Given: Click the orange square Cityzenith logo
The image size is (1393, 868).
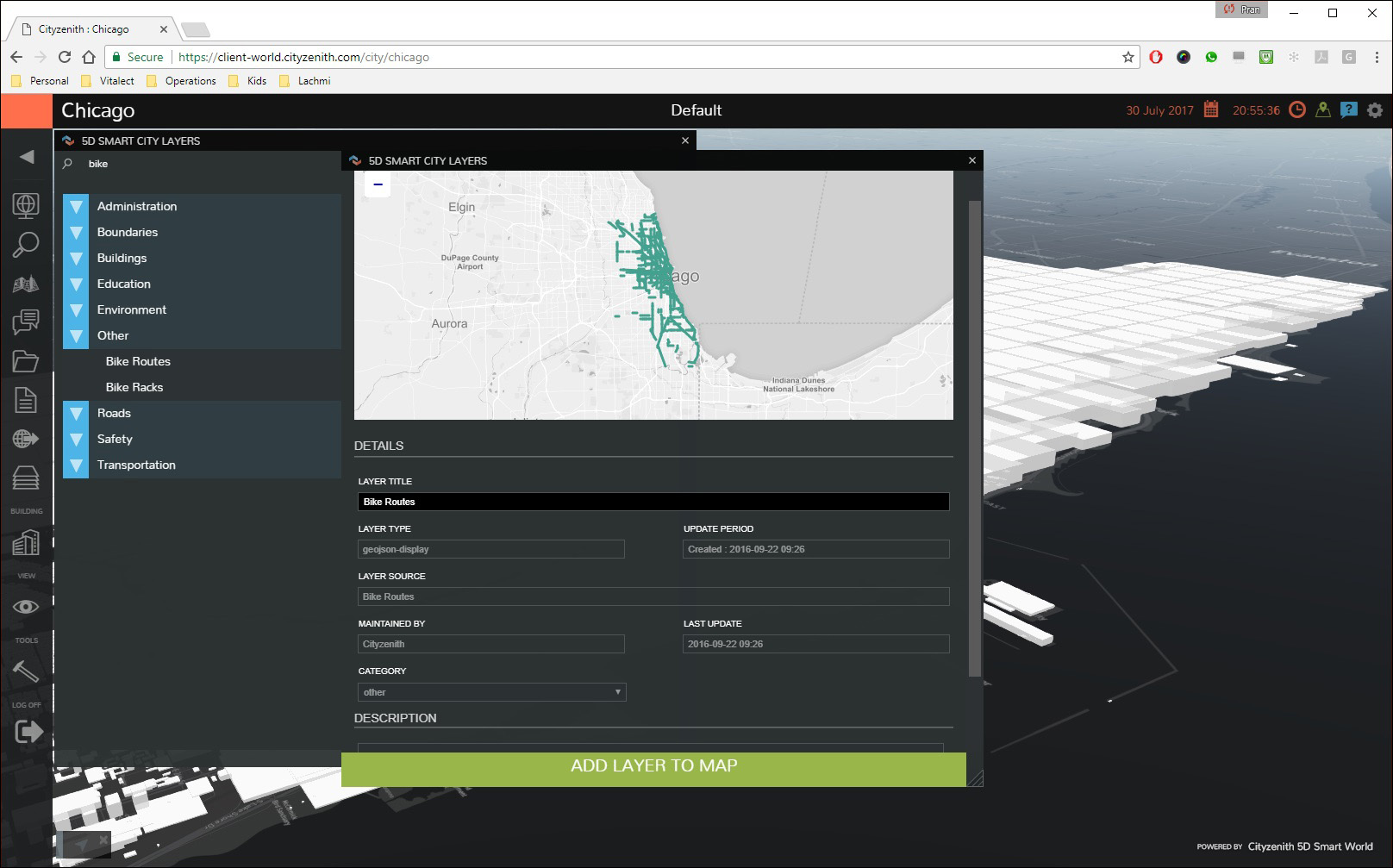Looking at the screenshot, I should click(x=27, y=110).
